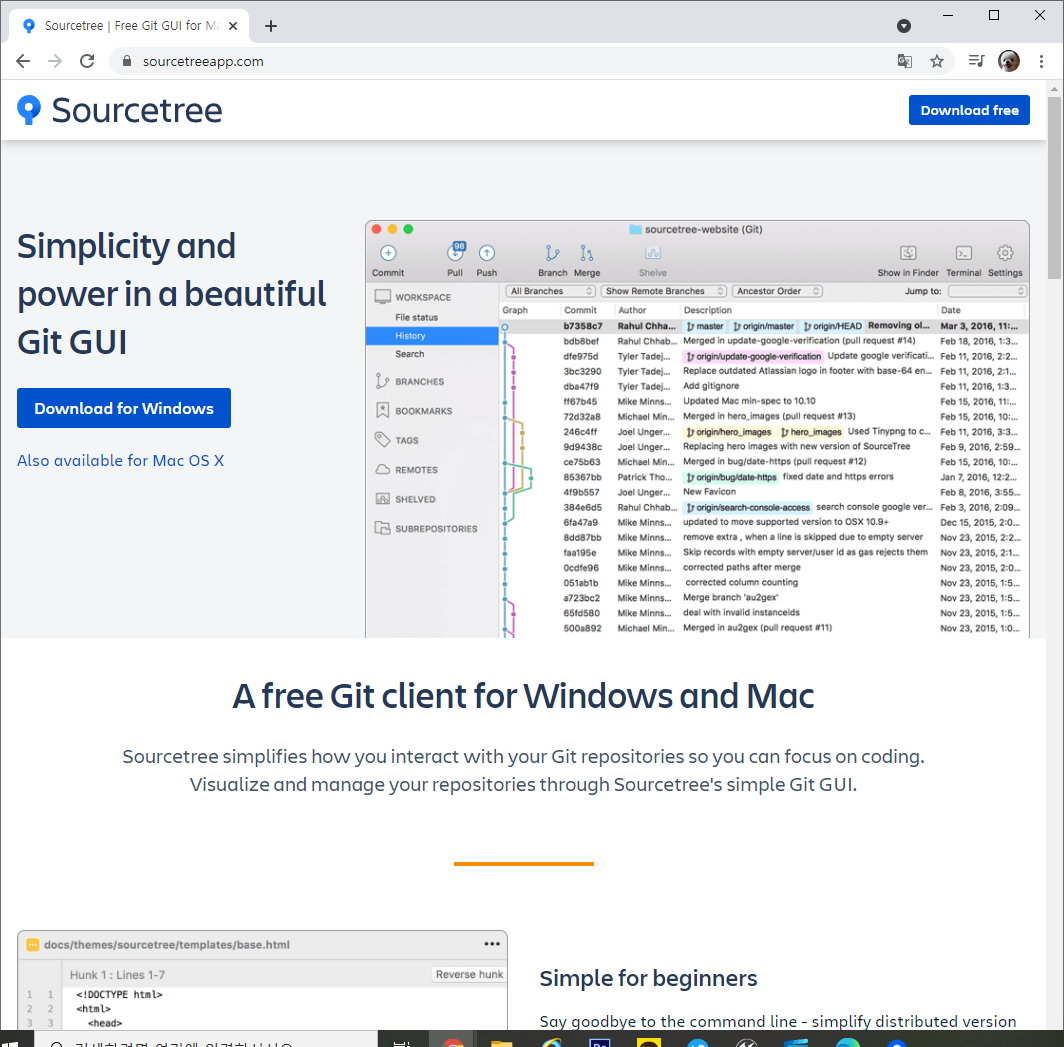Click the Terminal icon in the app toolbar
The height and width of the screenshot is (1047, 1064).
click(964, 253)
